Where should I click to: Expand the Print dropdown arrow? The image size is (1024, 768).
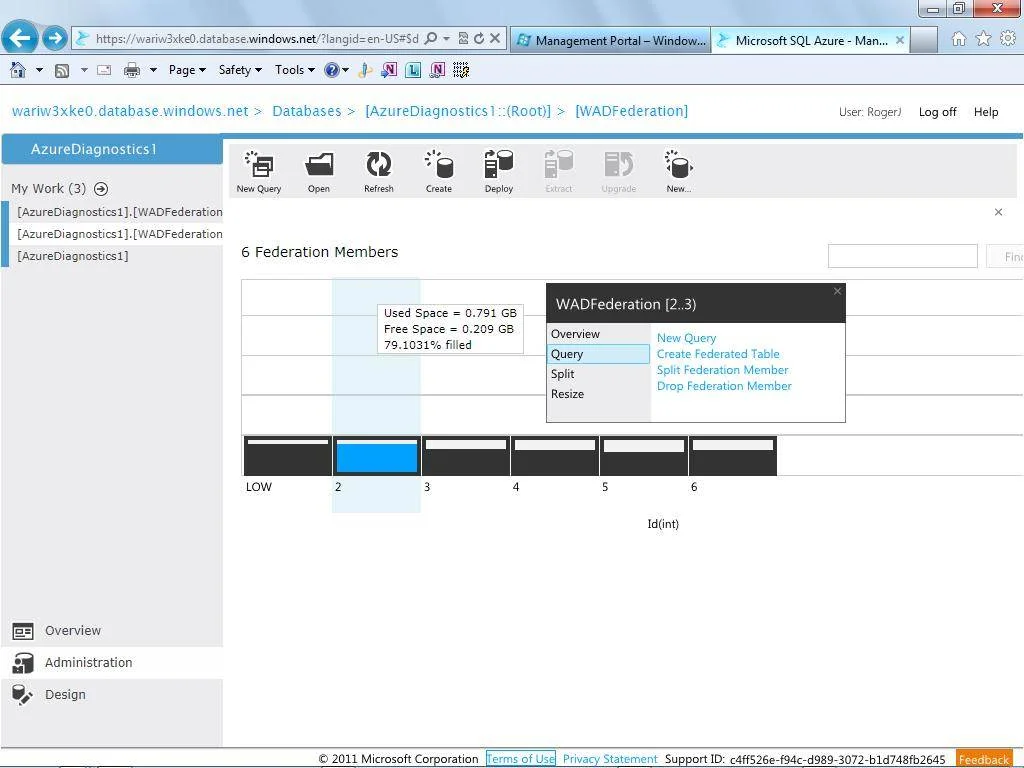click(153, 70)
